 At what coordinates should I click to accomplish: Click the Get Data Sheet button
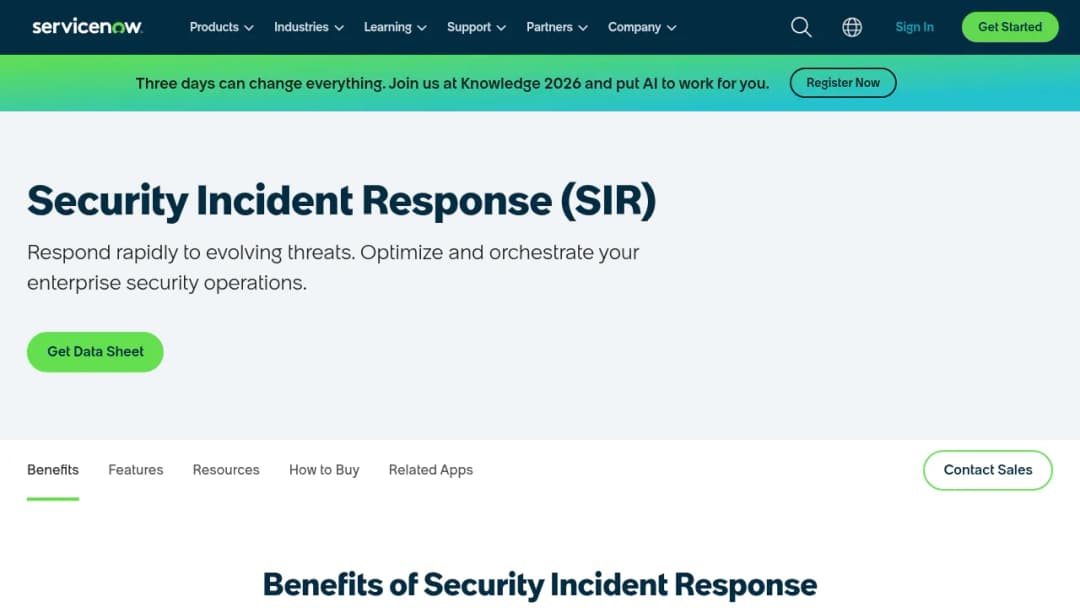tap(95, 352)
